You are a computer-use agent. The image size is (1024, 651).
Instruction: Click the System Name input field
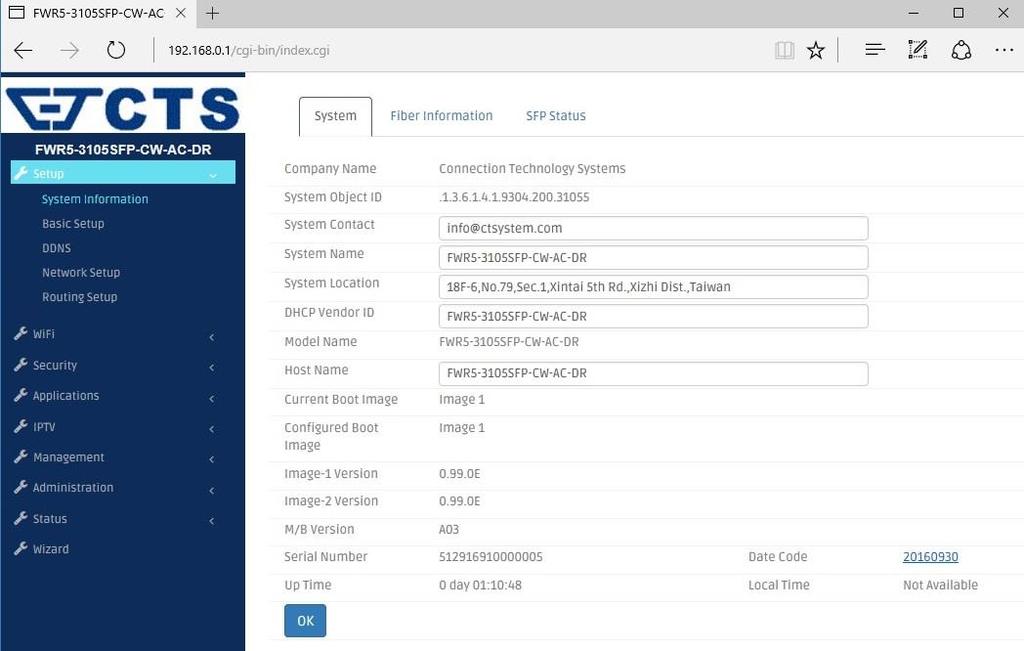[x=653, y=258]
